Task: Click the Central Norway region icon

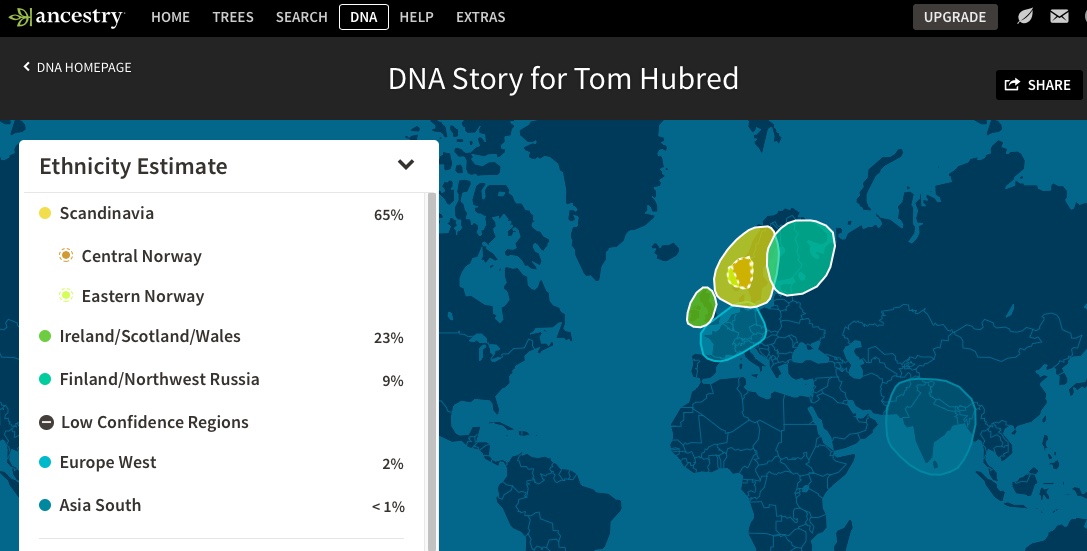Action: tap(66, 256)
